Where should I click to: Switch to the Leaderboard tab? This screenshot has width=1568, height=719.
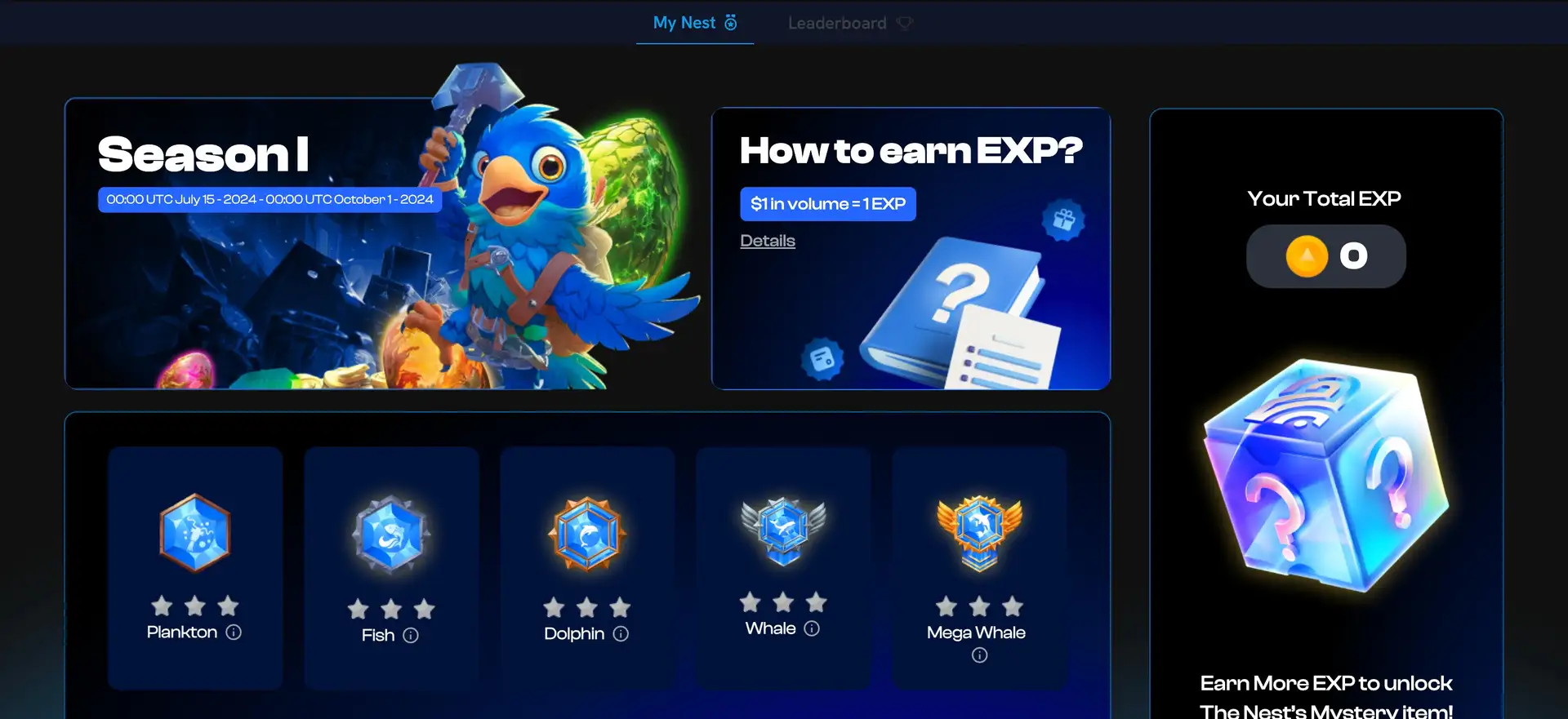pyautogui.click(x=850, y=23)
